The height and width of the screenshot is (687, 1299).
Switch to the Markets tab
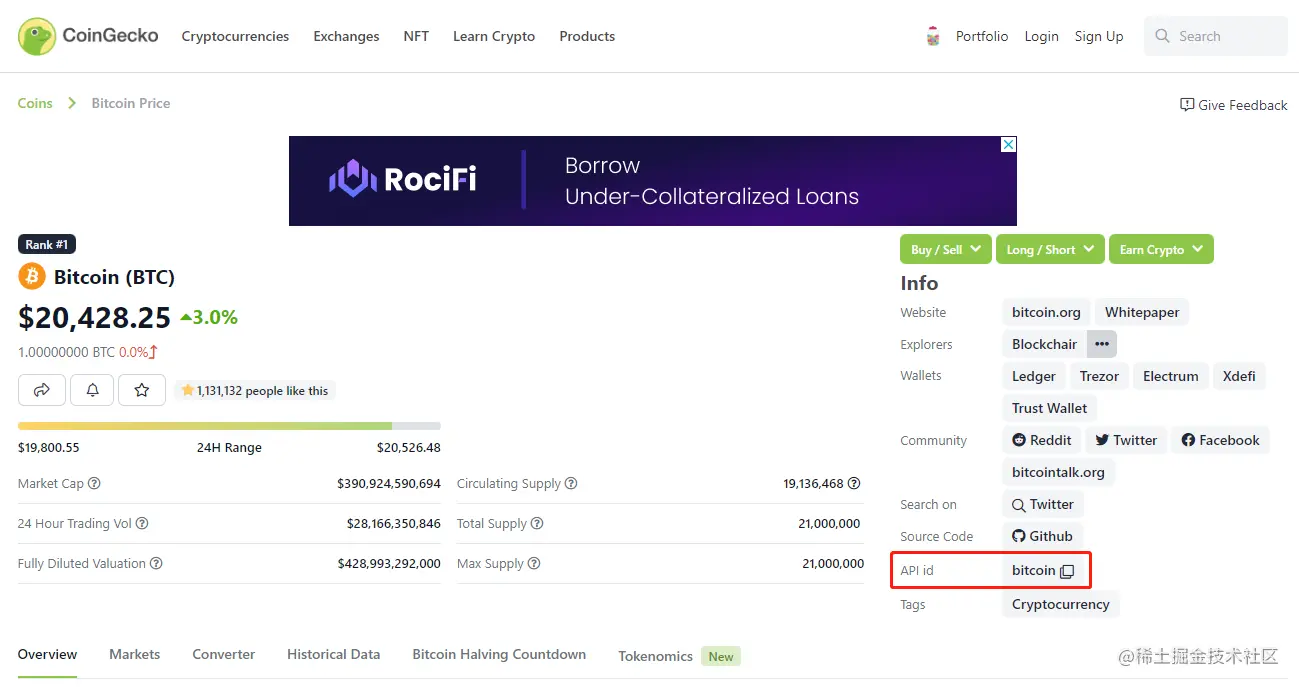click(x=135, y=654)
